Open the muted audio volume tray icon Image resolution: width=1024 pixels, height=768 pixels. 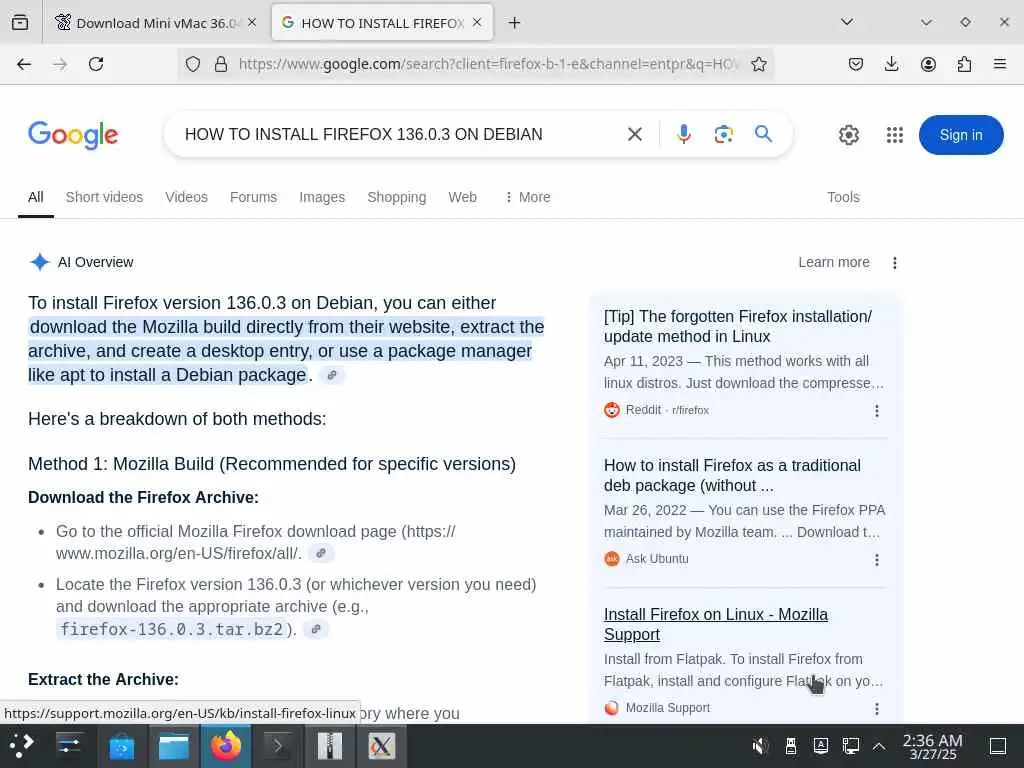[x=760, y=746]
